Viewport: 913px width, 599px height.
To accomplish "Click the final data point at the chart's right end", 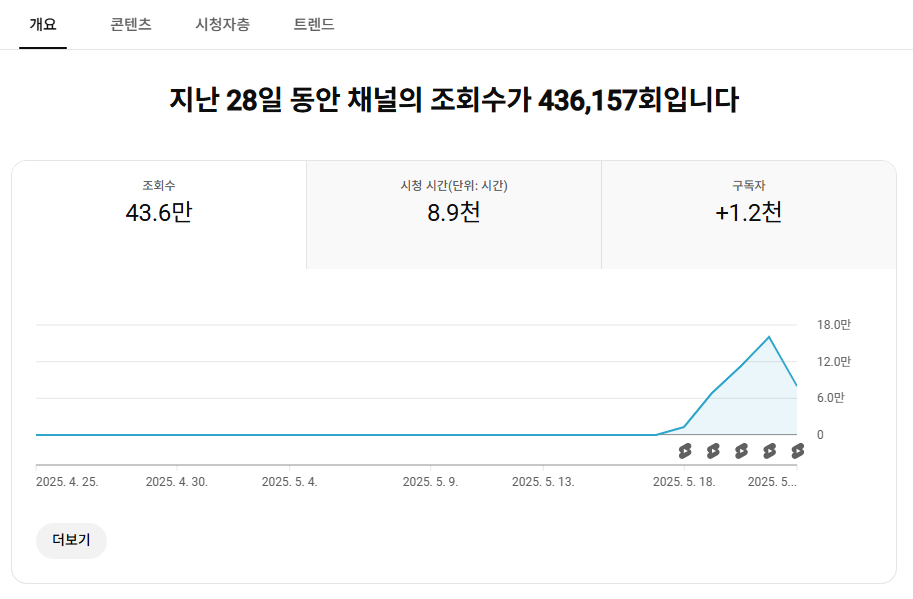I will pos(796,385).
